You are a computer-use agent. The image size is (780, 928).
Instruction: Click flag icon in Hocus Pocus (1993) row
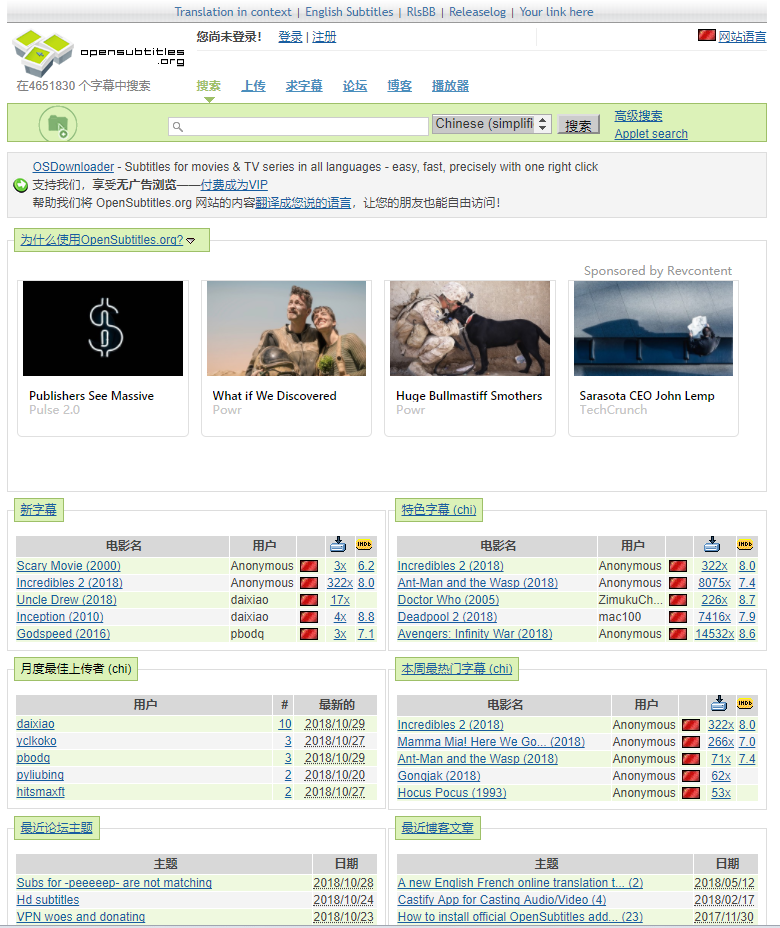(x=691, y=793)
